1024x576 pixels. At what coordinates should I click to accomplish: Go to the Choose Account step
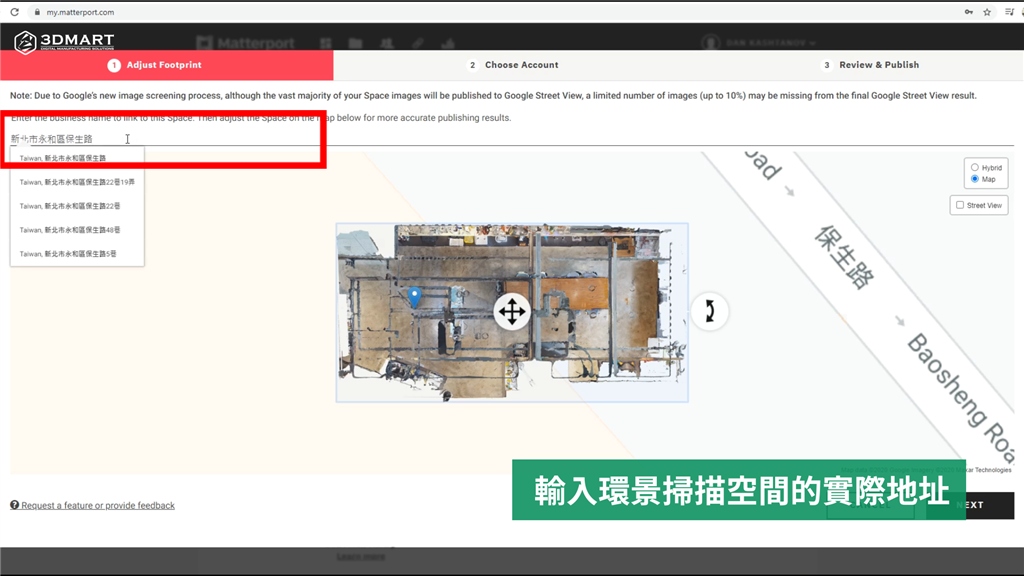[x=513, y=65]
